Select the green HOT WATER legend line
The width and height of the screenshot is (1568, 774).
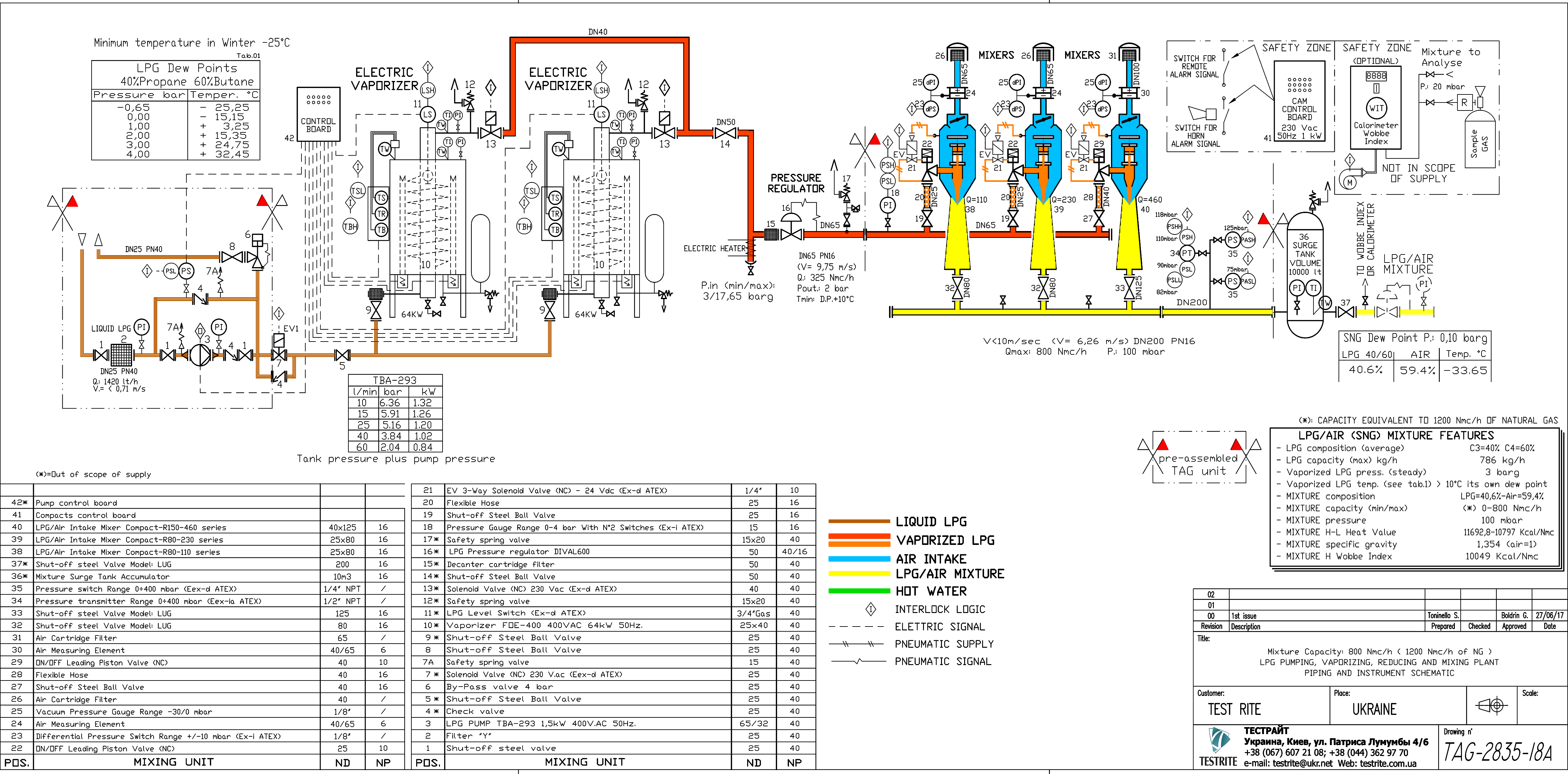(x=859, y=591)
